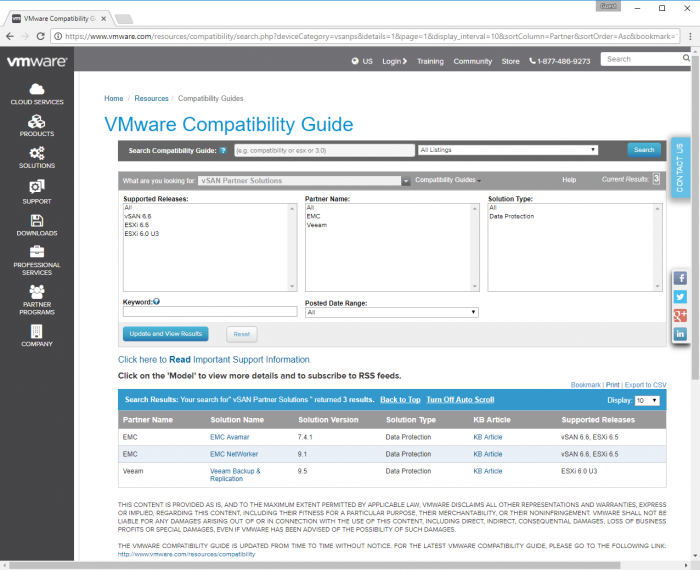The image size is (700, 570).
Task: Open the Store menu item
Action: (x=510, y=61)
